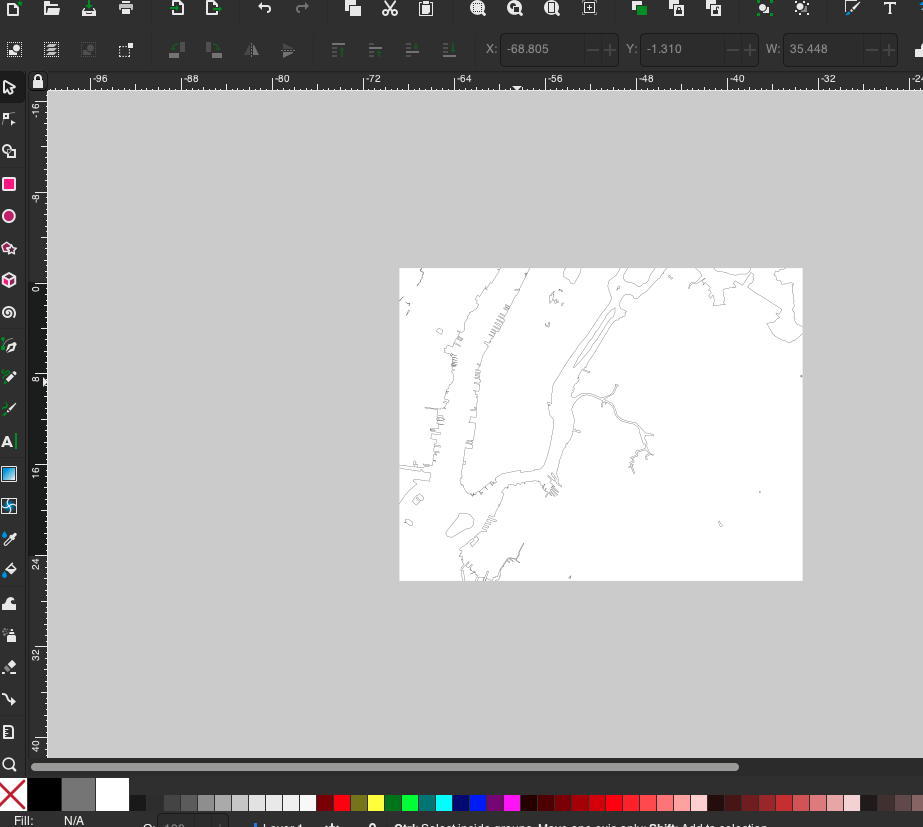Create a new document with the New icon
923x827 pixels.
point(14,8)
